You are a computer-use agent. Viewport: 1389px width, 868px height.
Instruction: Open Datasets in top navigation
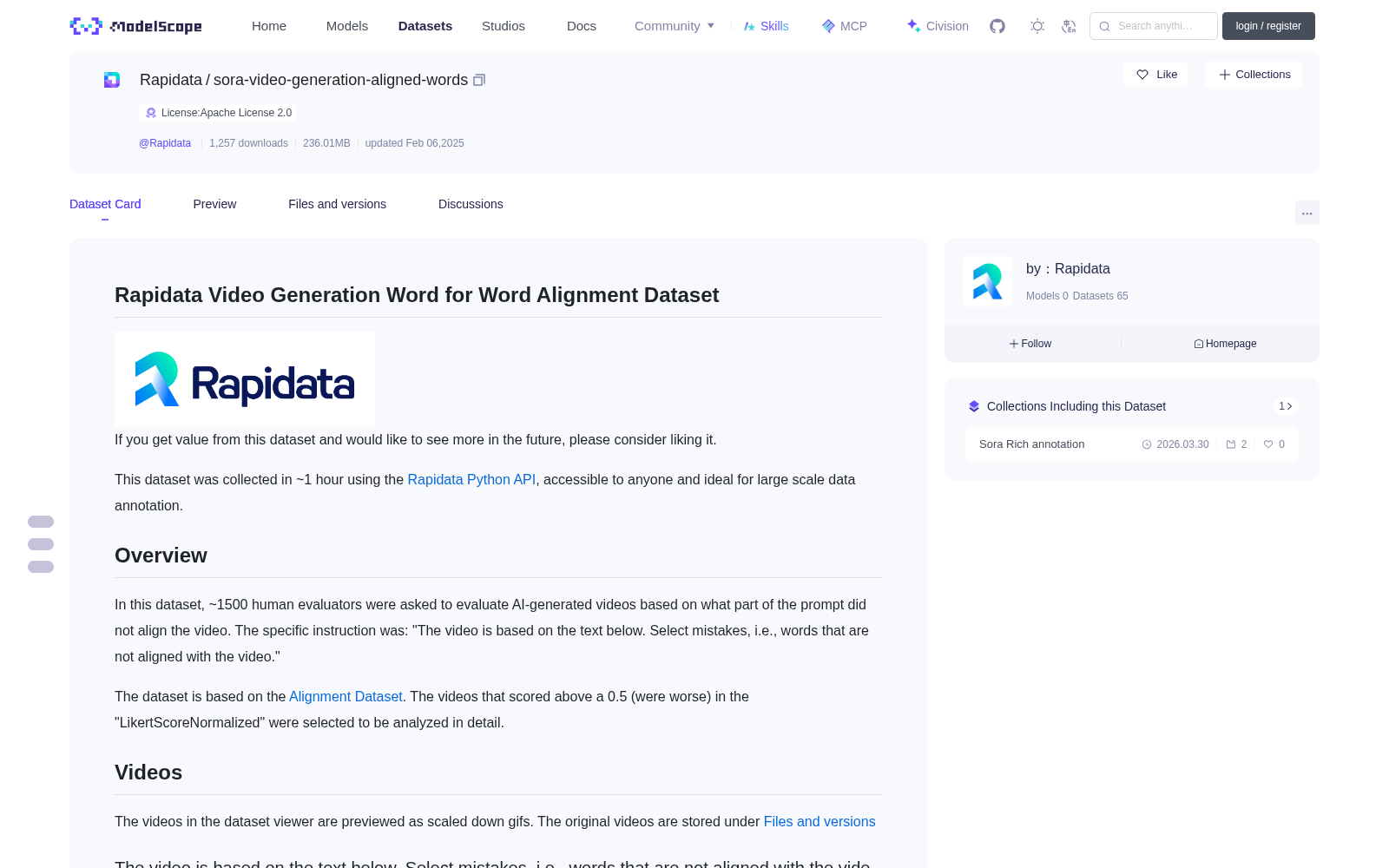425,26
